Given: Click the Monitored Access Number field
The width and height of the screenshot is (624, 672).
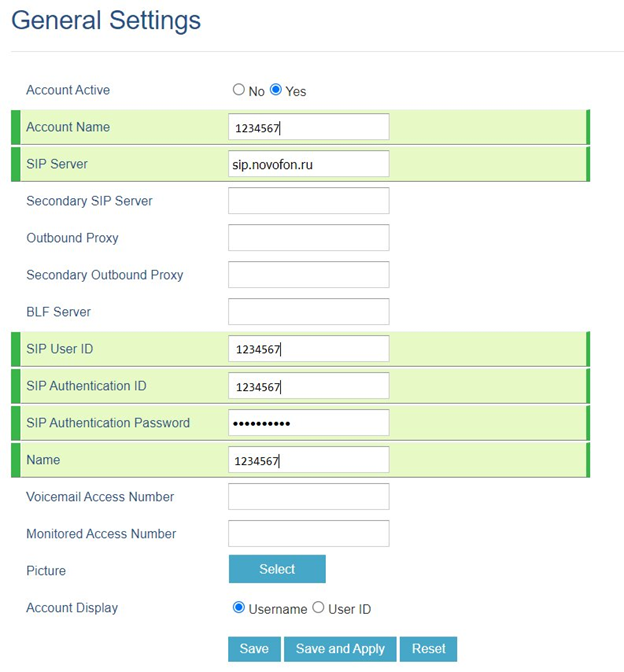Looking at the screenshot, I should tap(308, 534).
